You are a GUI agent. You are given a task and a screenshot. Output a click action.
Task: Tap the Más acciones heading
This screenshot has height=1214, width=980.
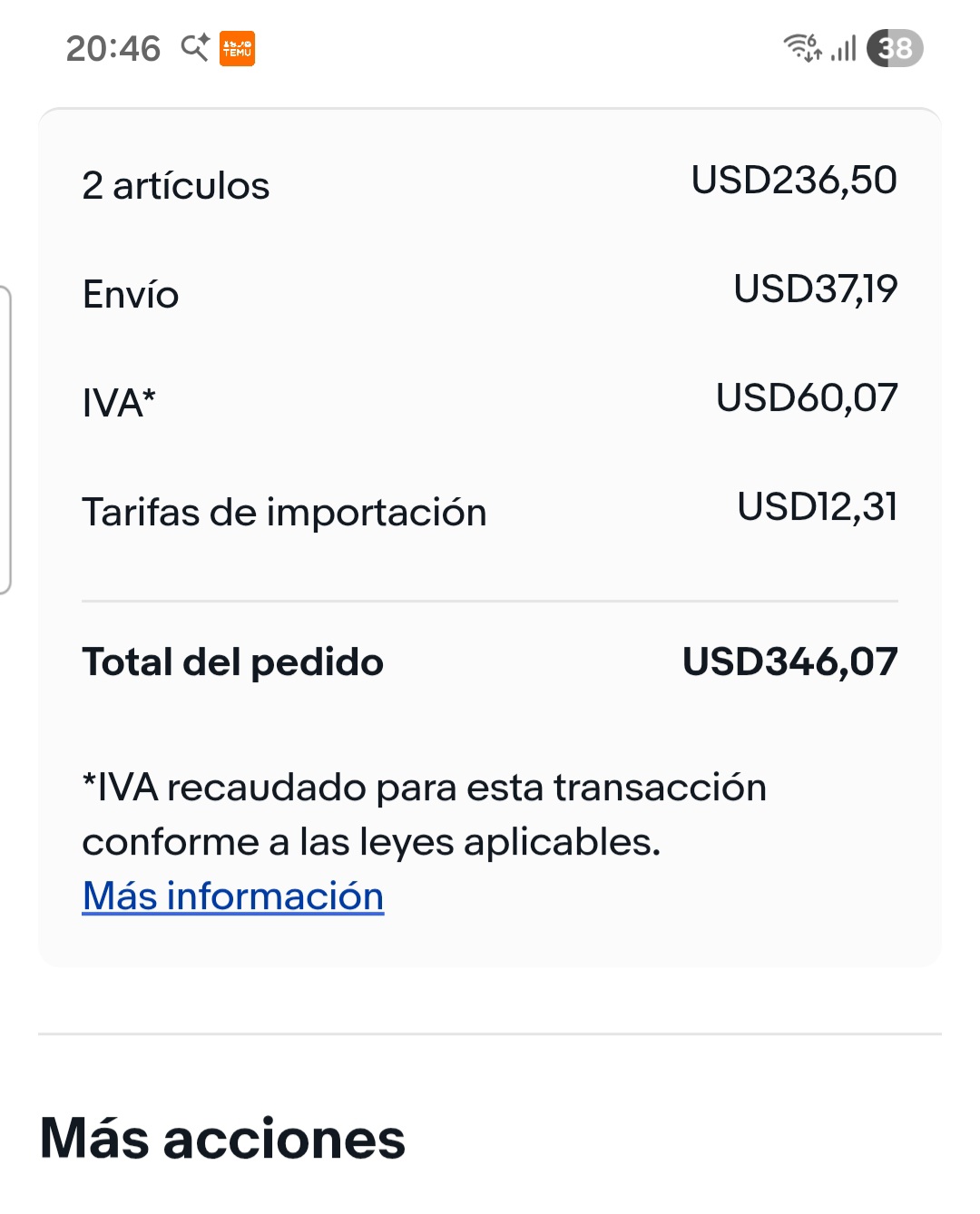(222, 1139)
